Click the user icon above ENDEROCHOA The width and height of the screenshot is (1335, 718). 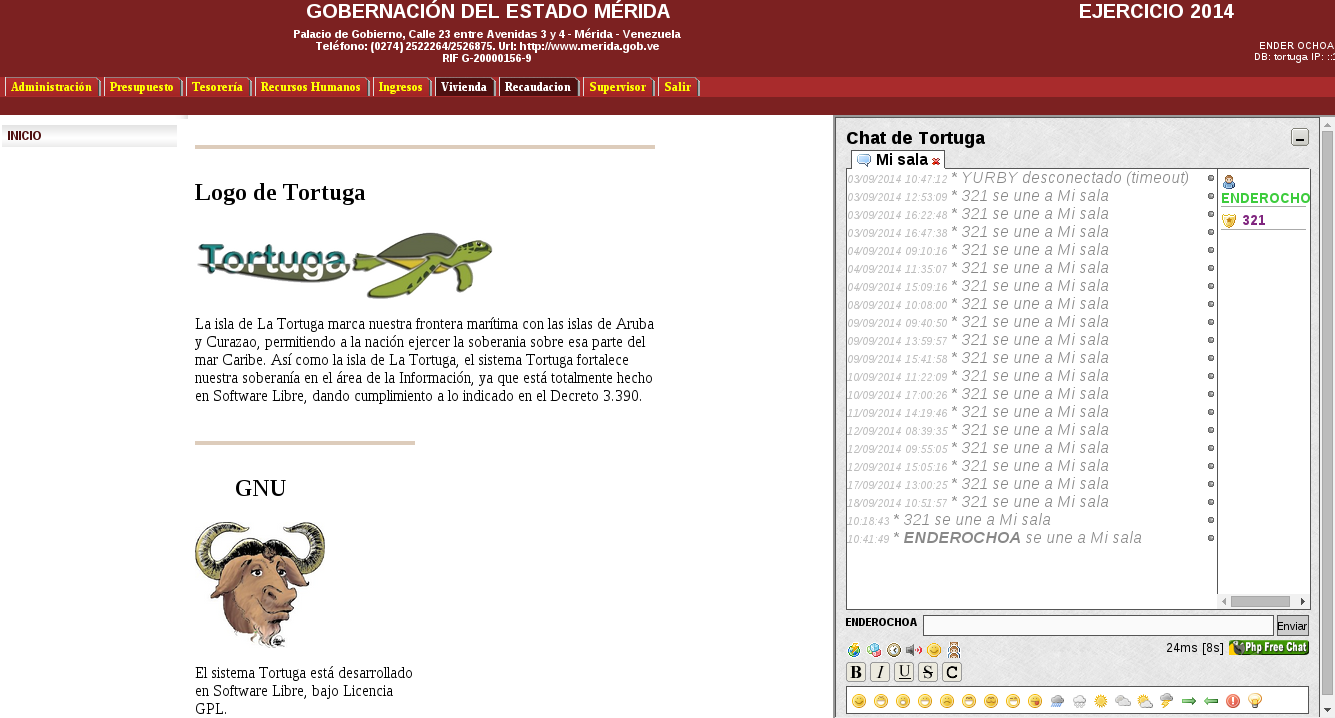[x=1229, y=182]
